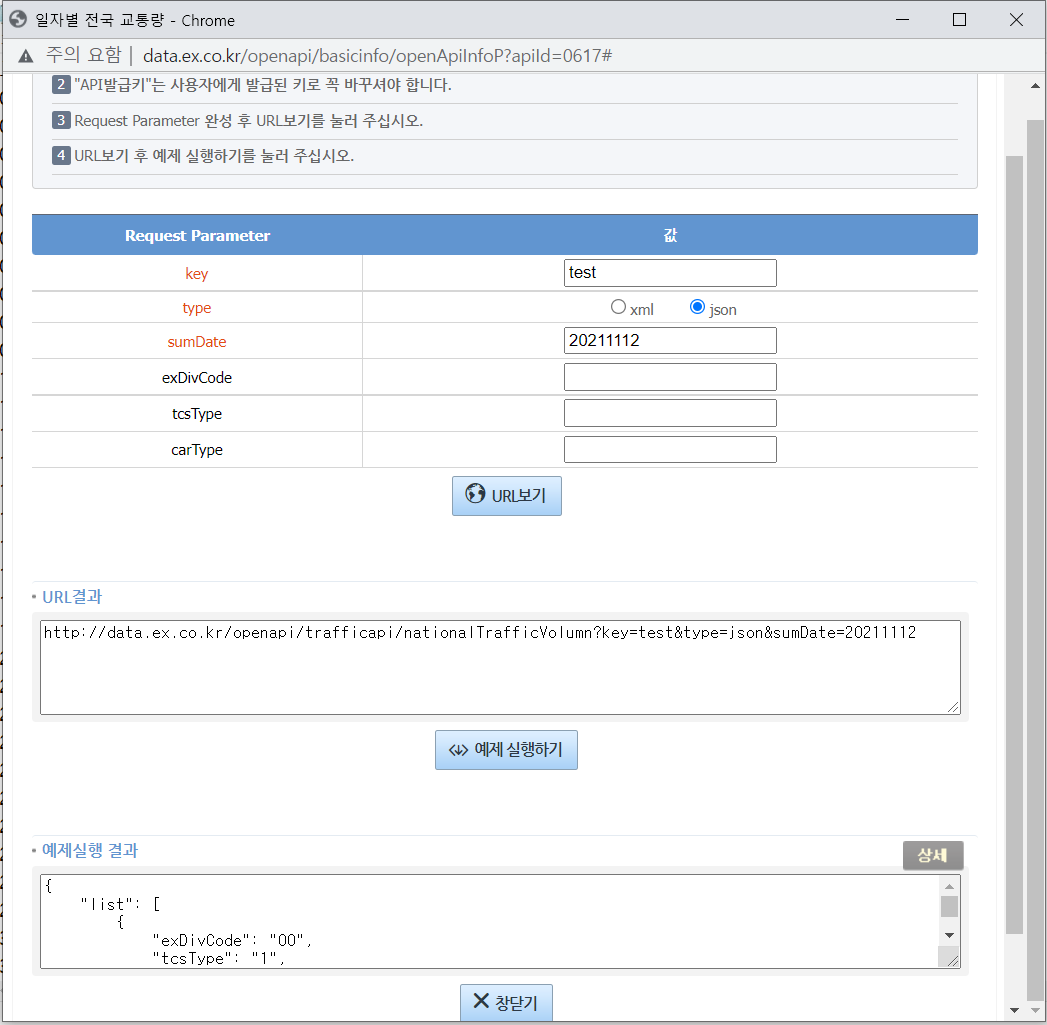Minimize the Chrome popup window

(903, 20)
